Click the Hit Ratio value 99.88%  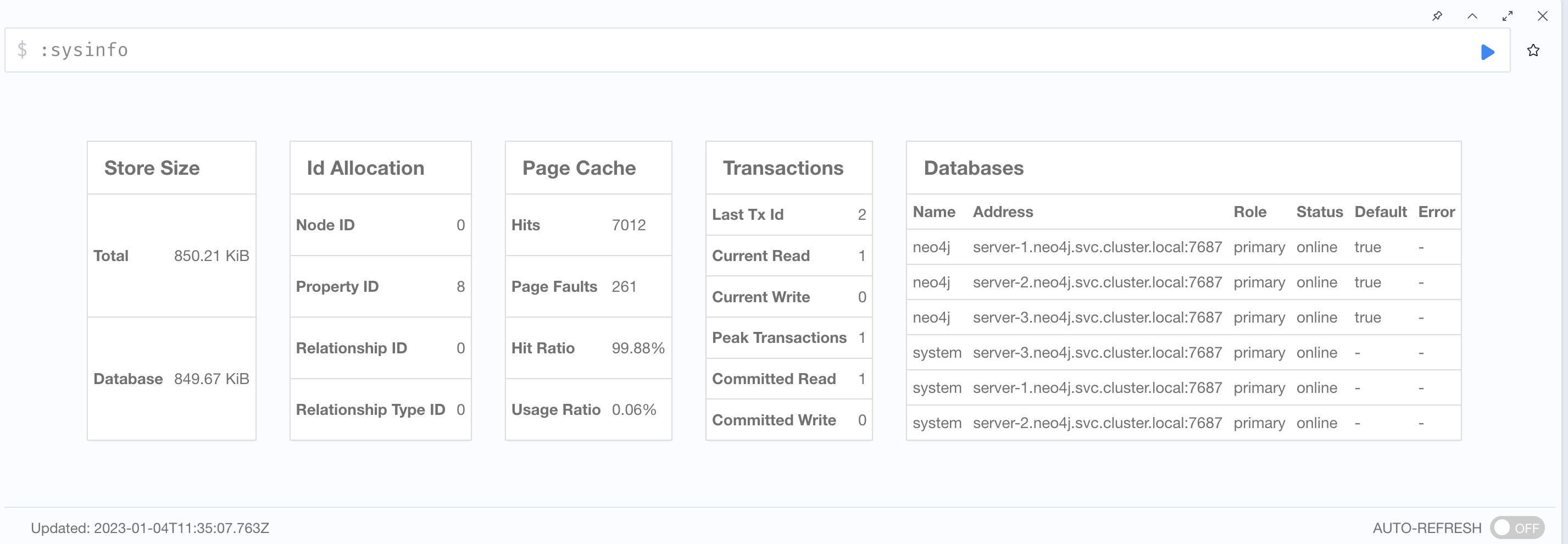pyautogui.click(x=637, y=348)
